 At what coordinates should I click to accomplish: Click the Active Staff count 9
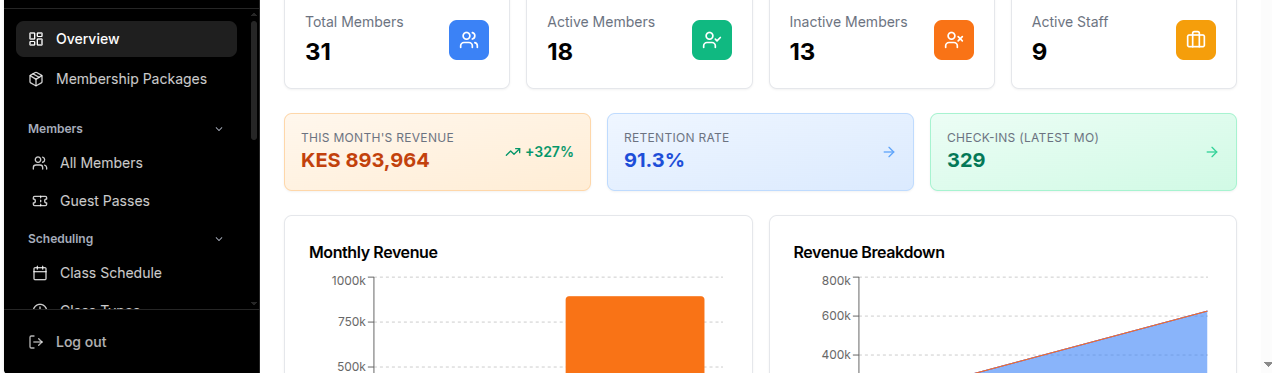pyautogui.click(x=1039, y=52)
